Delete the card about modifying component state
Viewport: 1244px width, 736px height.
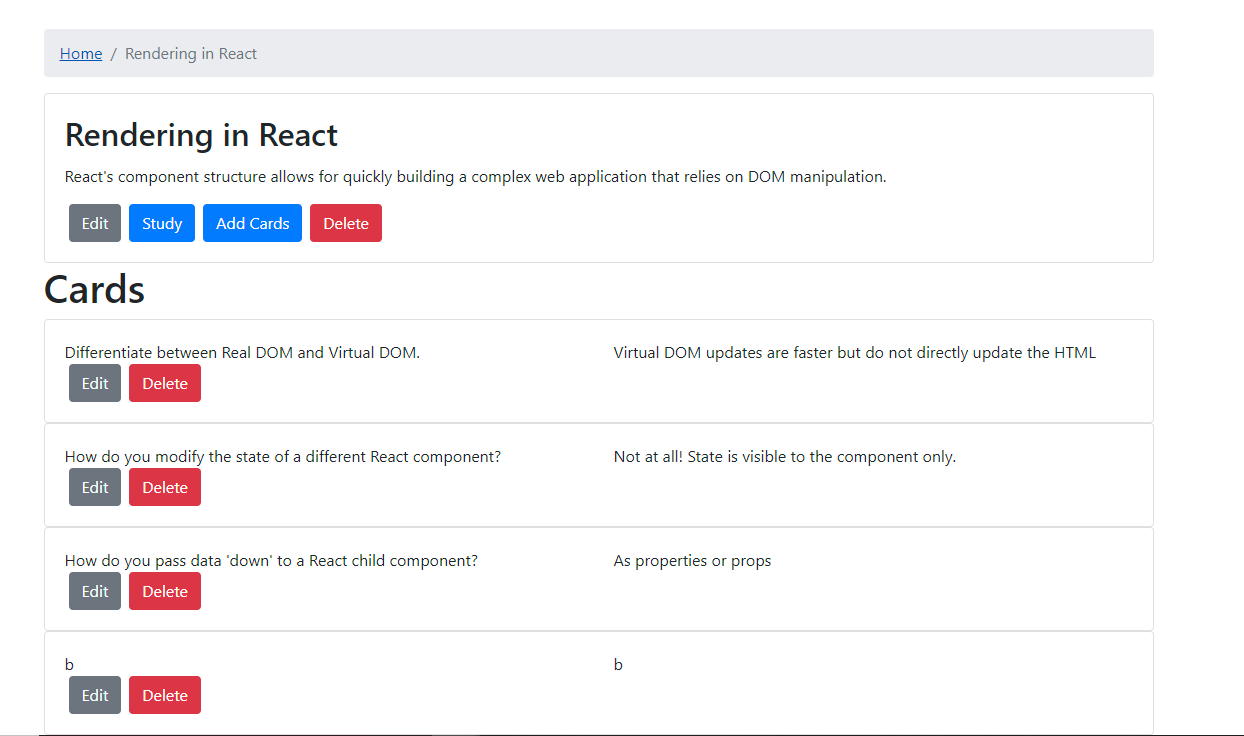164,486
